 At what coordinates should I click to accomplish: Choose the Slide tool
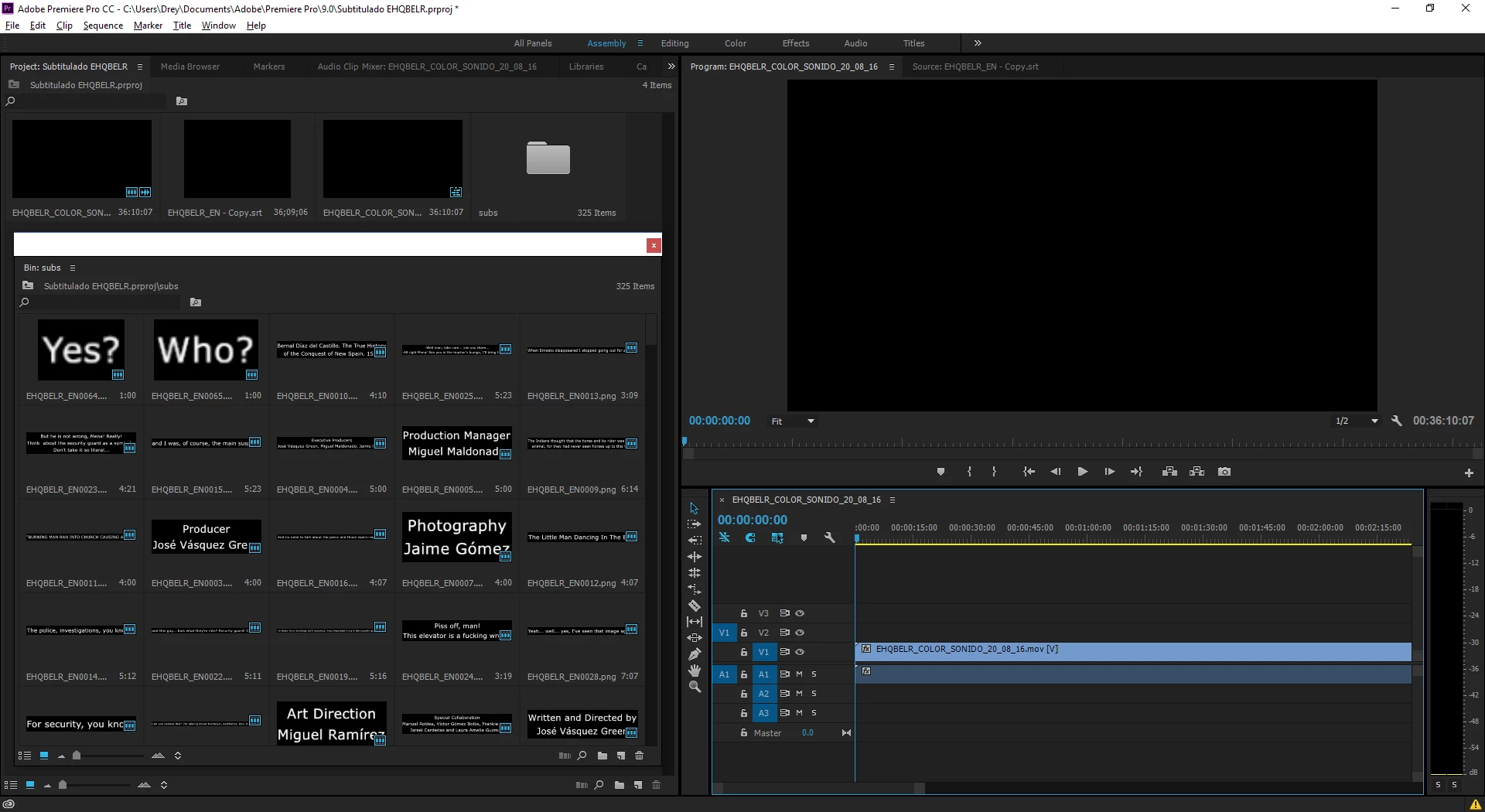[x=695, y=638]
